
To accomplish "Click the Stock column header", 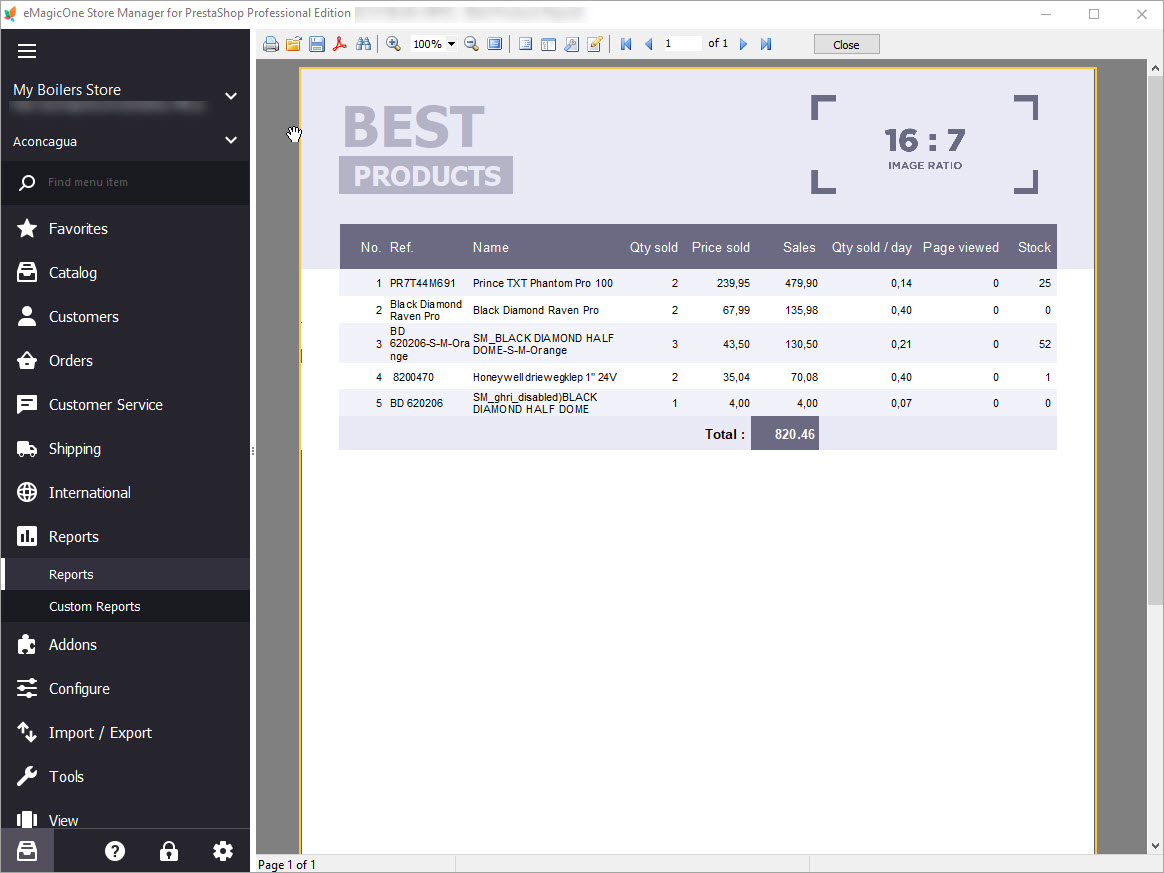I will (1034, 247).
